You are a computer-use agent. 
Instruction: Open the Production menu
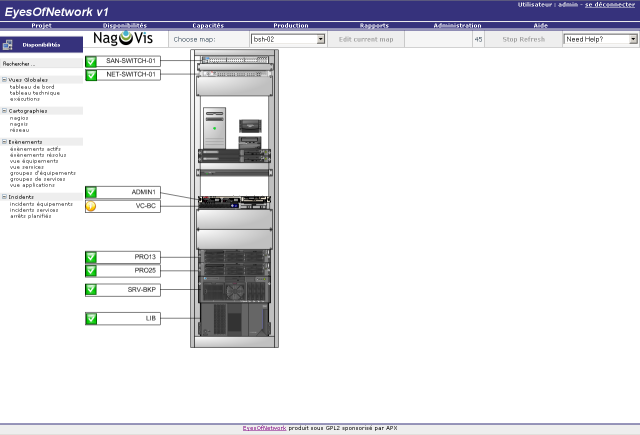pyautogui.click(x=291, y=25)
